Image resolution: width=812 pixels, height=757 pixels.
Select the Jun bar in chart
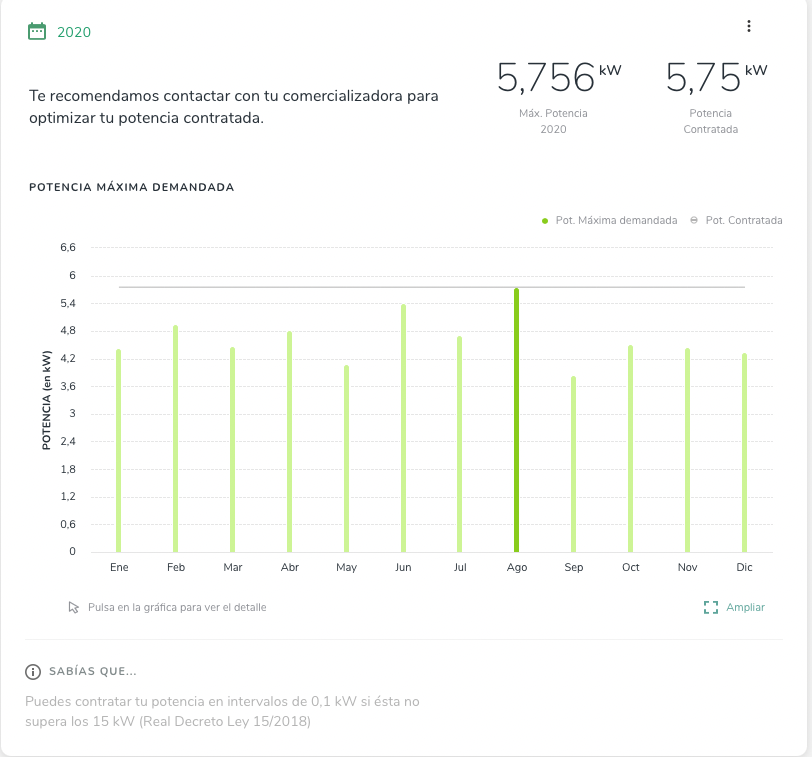click(x=403, y=428)
